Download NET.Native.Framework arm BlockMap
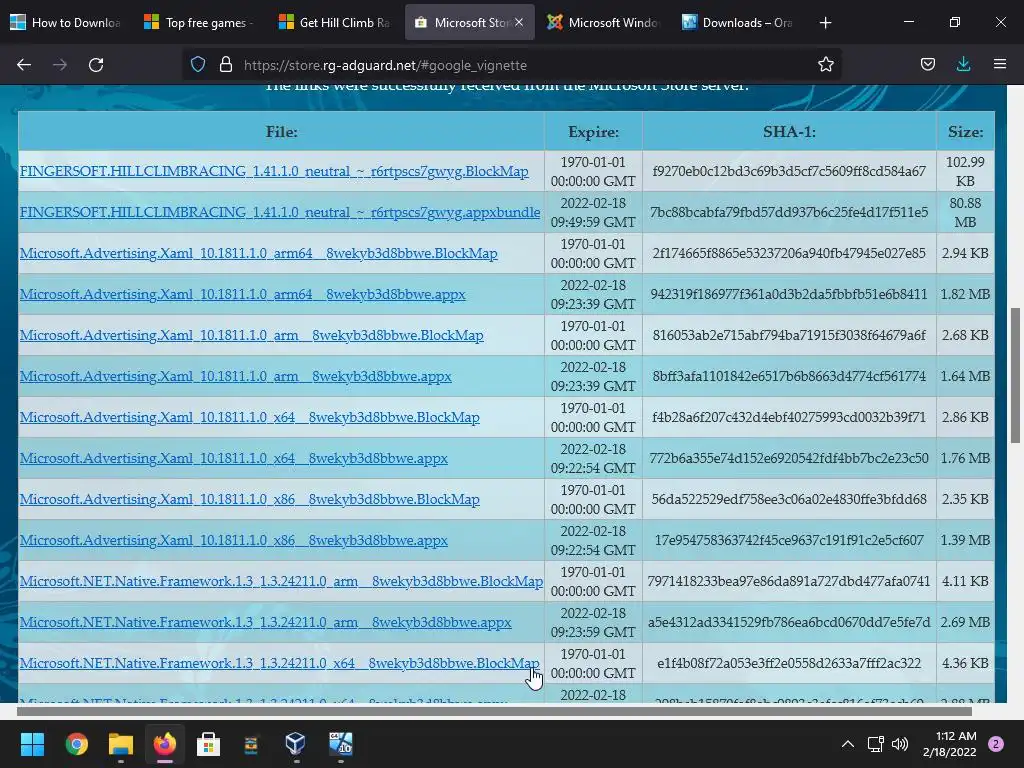Viewport: 1024px width, 768px height. tap(281, 581)
